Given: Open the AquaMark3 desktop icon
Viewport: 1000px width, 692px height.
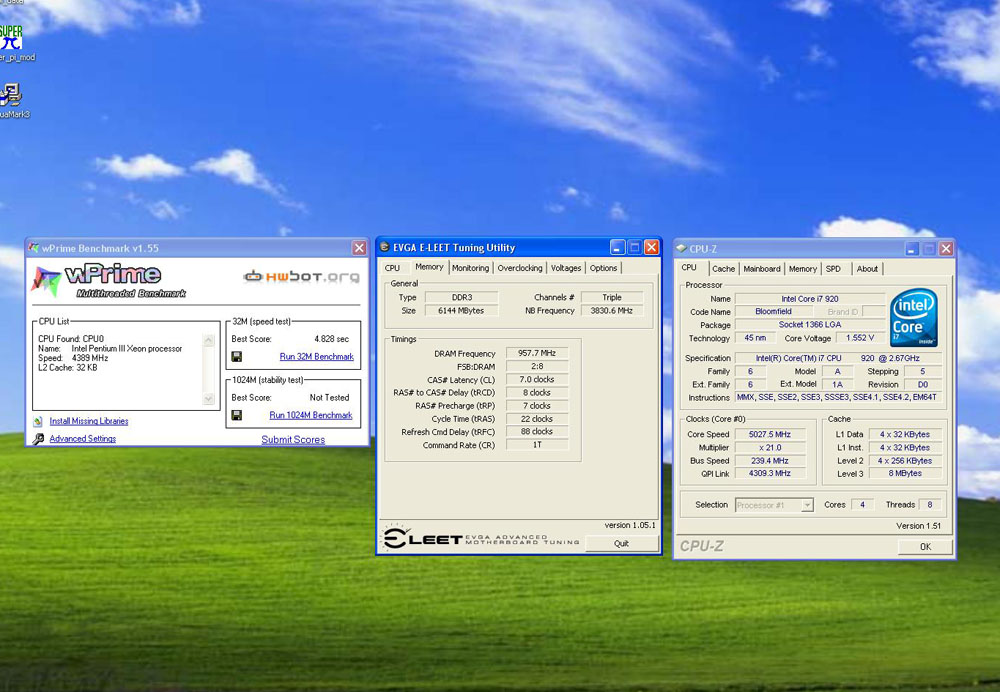Looking at the screenshot, I should tap(11, 96).
